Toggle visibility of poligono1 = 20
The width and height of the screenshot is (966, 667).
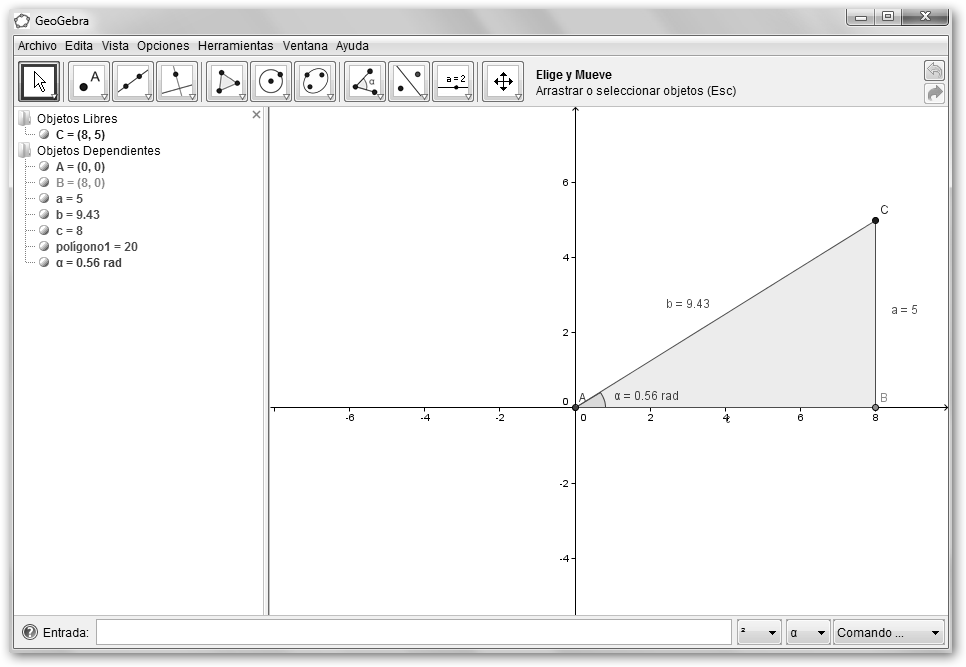[x=44, y=247]
